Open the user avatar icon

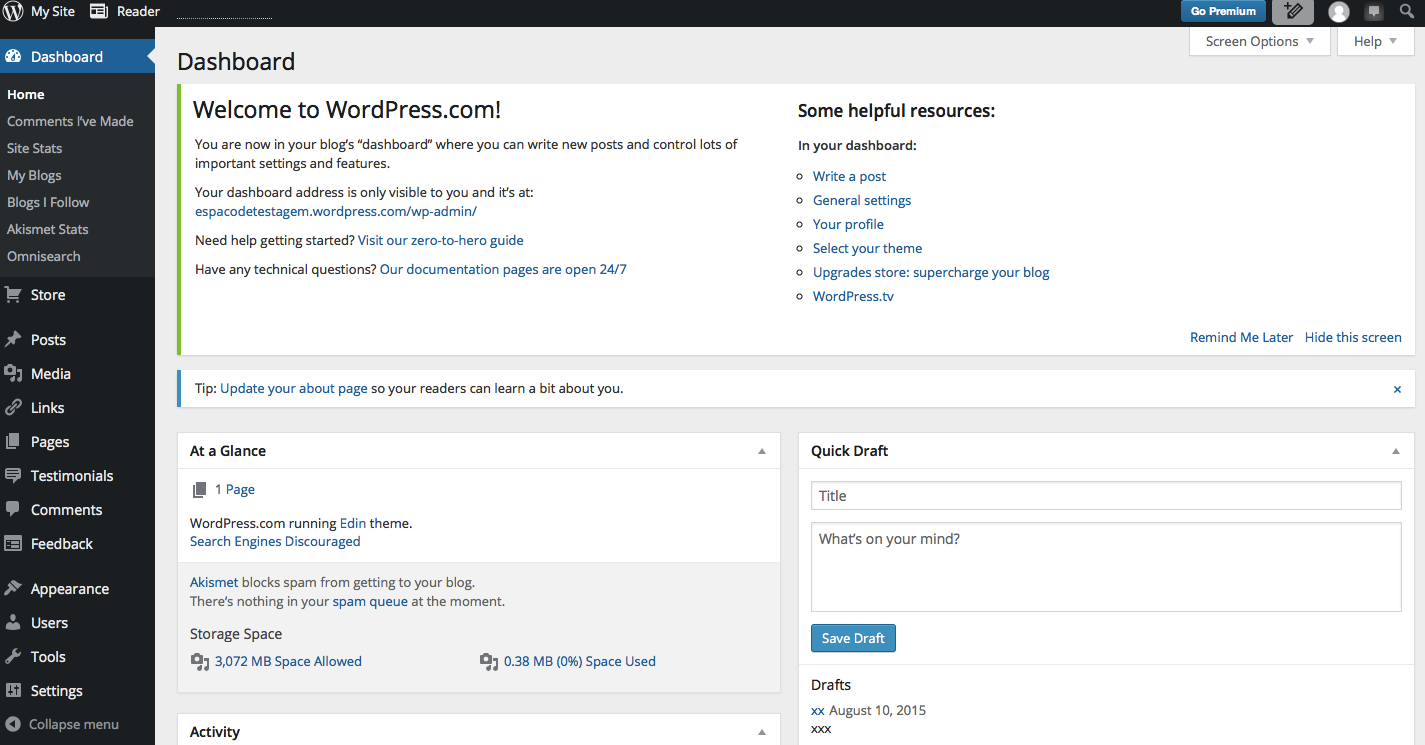coord(1339,12)
